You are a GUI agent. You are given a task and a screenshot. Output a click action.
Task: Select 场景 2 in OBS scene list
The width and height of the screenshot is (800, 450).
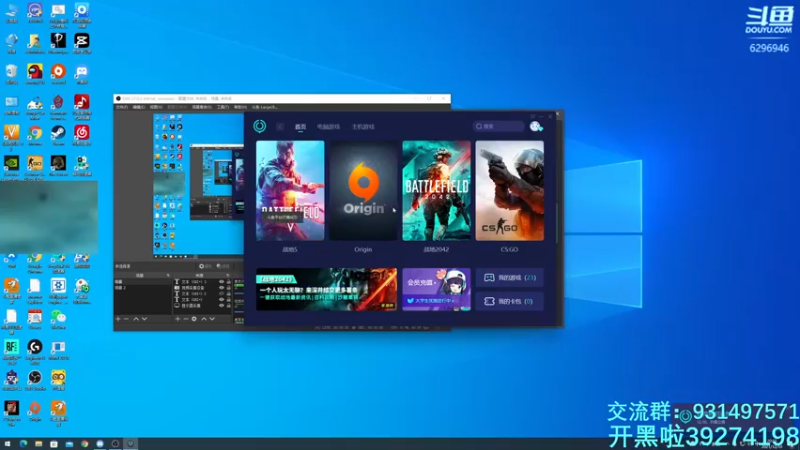142,288
